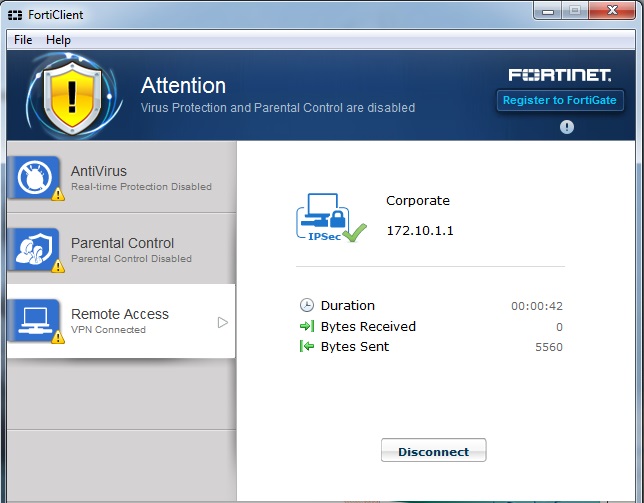Open the Help menu

pos(58,40)
